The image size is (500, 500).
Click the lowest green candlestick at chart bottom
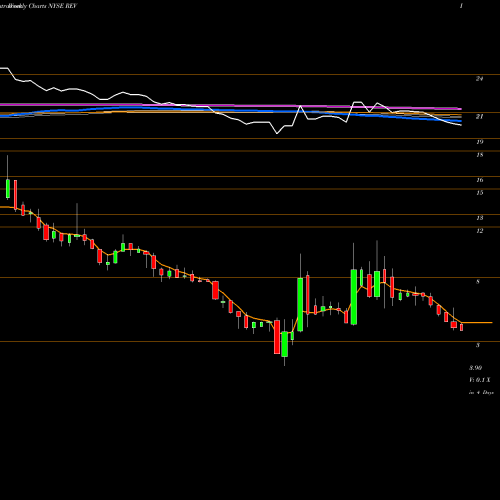284,344
